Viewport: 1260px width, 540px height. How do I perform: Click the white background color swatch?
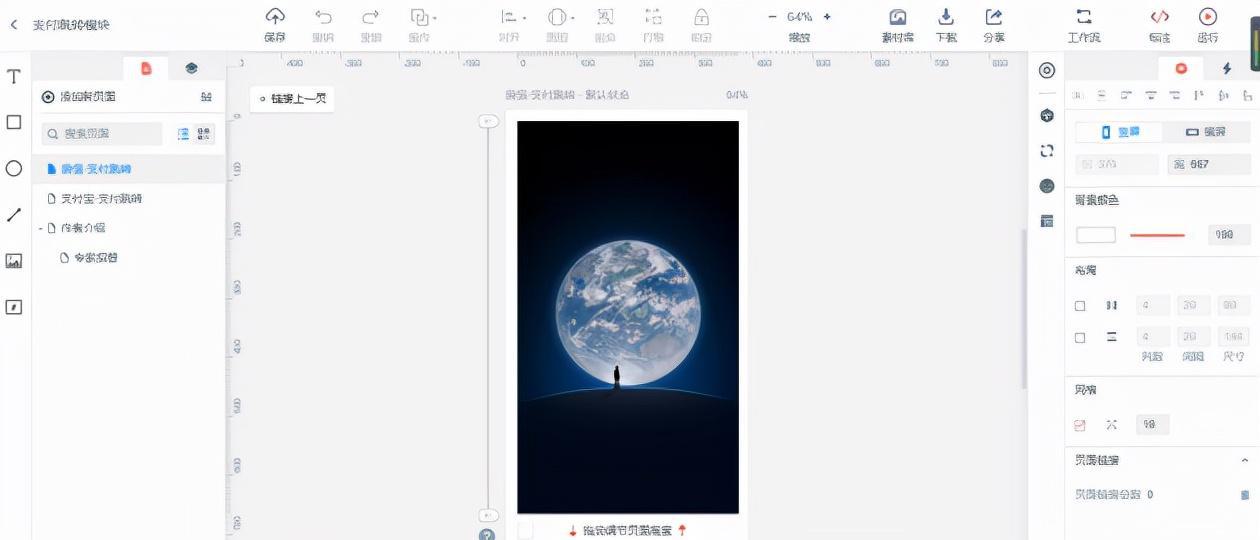pos(1095,235)
